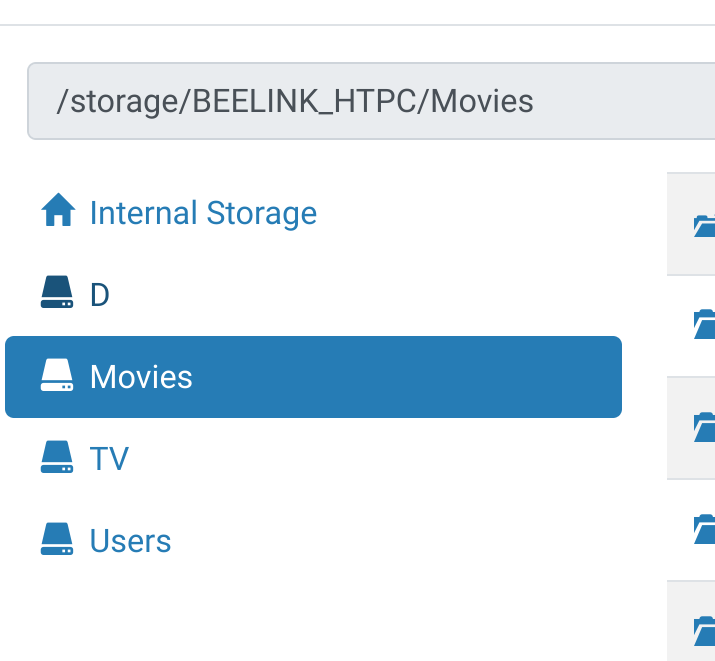Select the D drive label
The height and width of the screenshot is (661, 715).
click(99, 295)
